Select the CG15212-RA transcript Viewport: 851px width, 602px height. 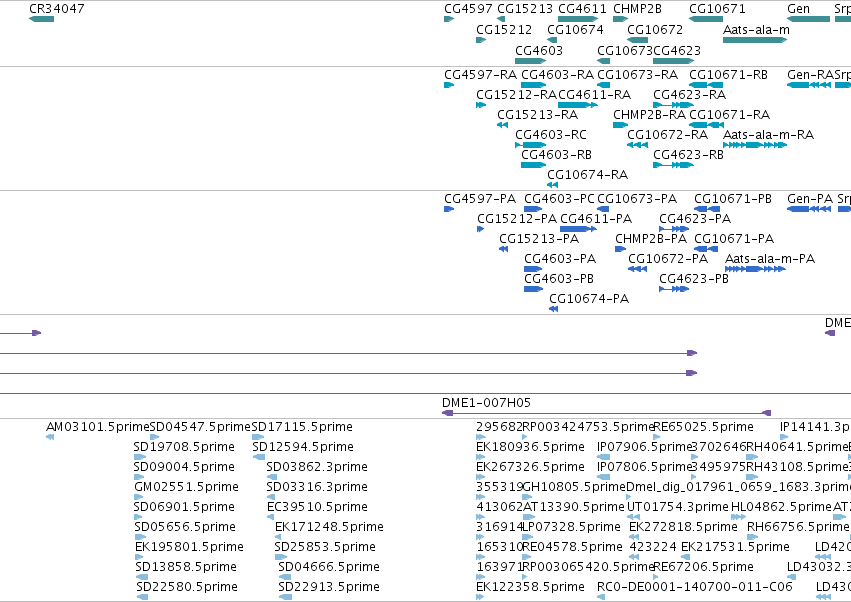click(x=481, y=105)
